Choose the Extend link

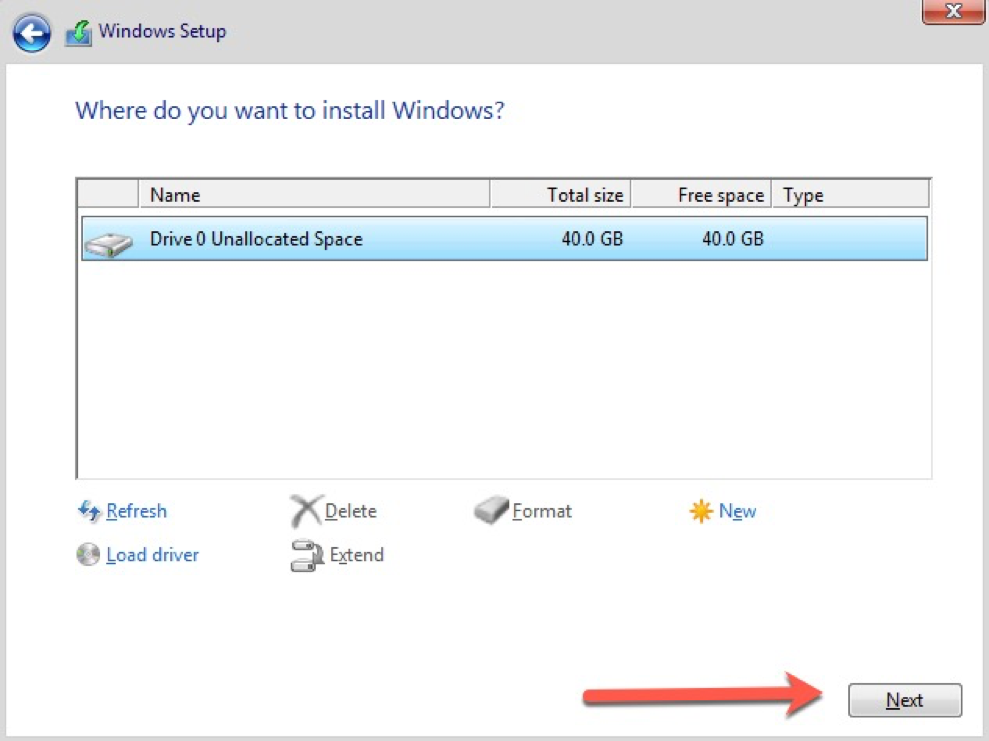point(356,555)
